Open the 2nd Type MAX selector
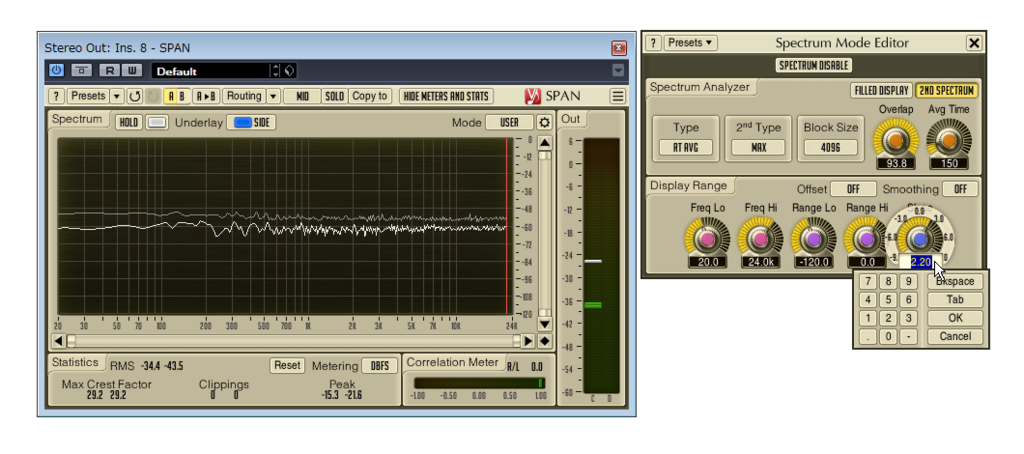This screenshot has width=1024, height=454. point(758,148)
